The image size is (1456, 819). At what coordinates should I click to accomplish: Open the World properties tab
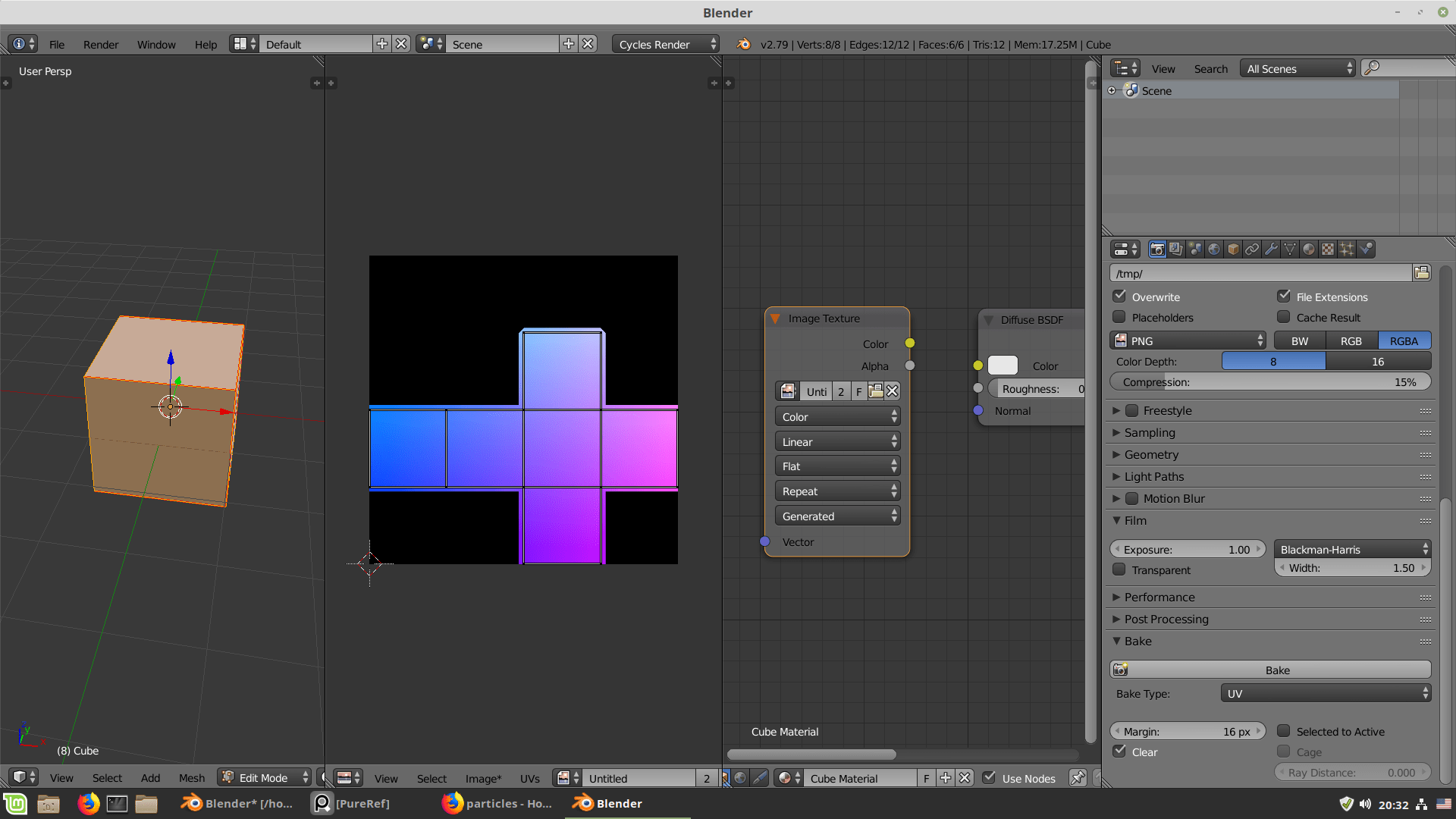tap(1214, 249)
